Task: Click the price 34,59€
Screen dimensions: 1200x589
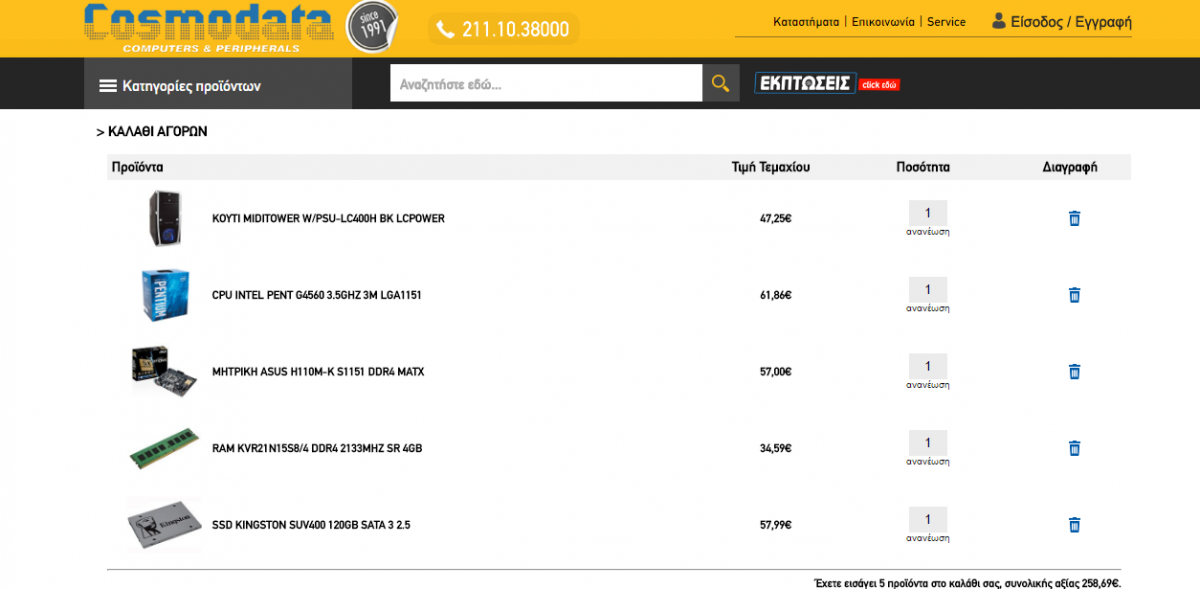Action: 775,448
